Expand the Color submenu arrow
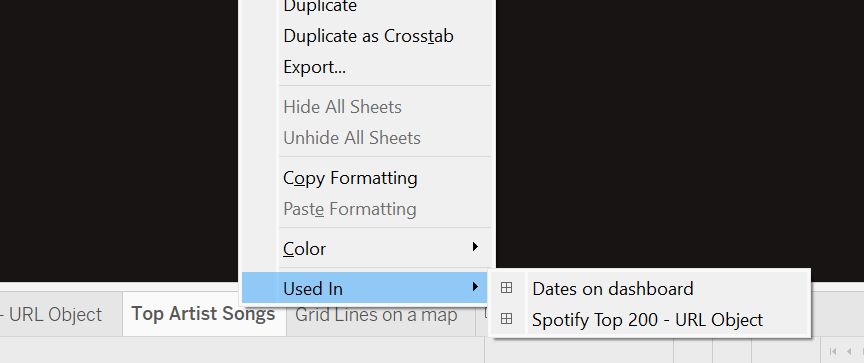This screenshot has width=864, height=363. (x=475, y=246)
